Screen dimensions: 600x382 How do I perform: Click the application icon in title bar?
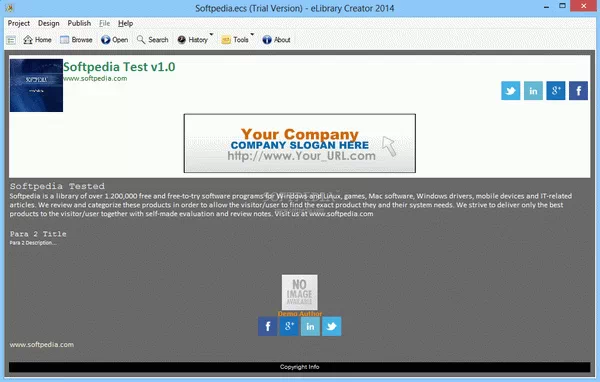click(x=10, y=8)
